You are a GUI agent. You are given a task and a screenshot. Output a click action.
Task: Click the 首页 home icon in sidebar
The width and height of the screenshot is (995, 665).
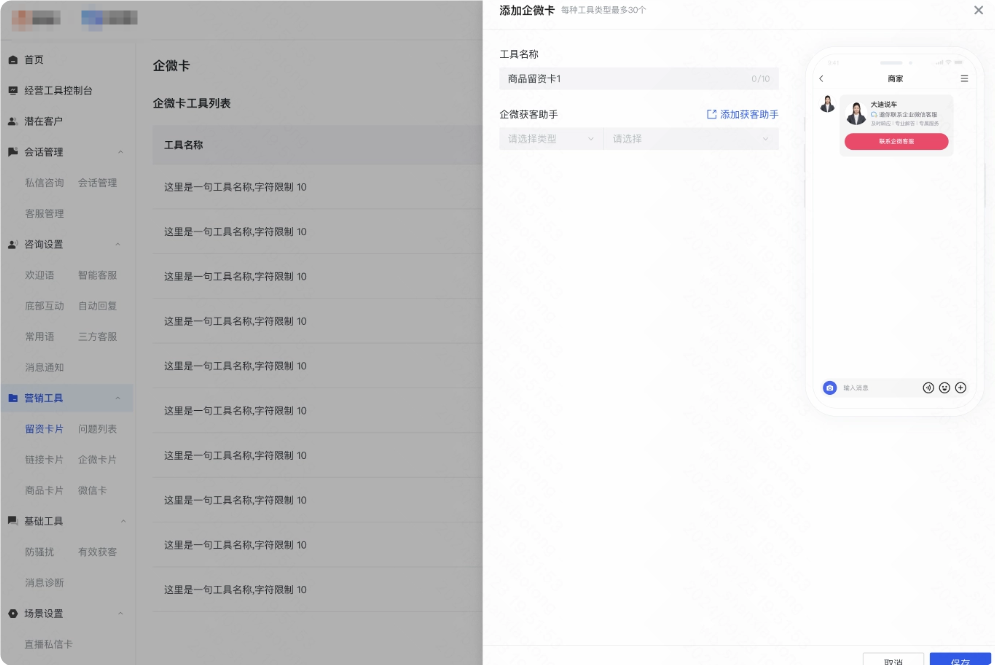point(13,60)
